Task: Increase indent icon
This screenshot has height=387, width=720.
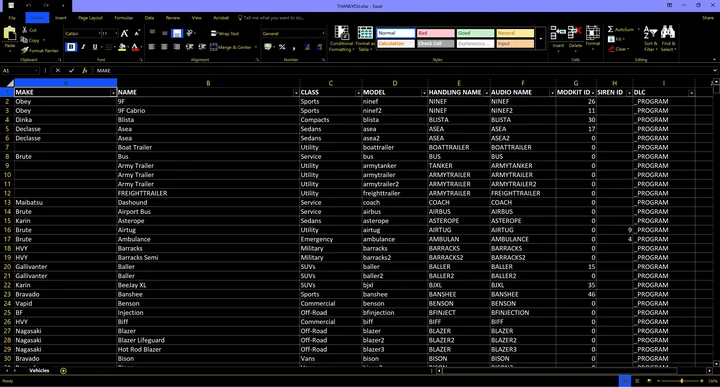Action: pyautogui.click(x=202, y=47)
